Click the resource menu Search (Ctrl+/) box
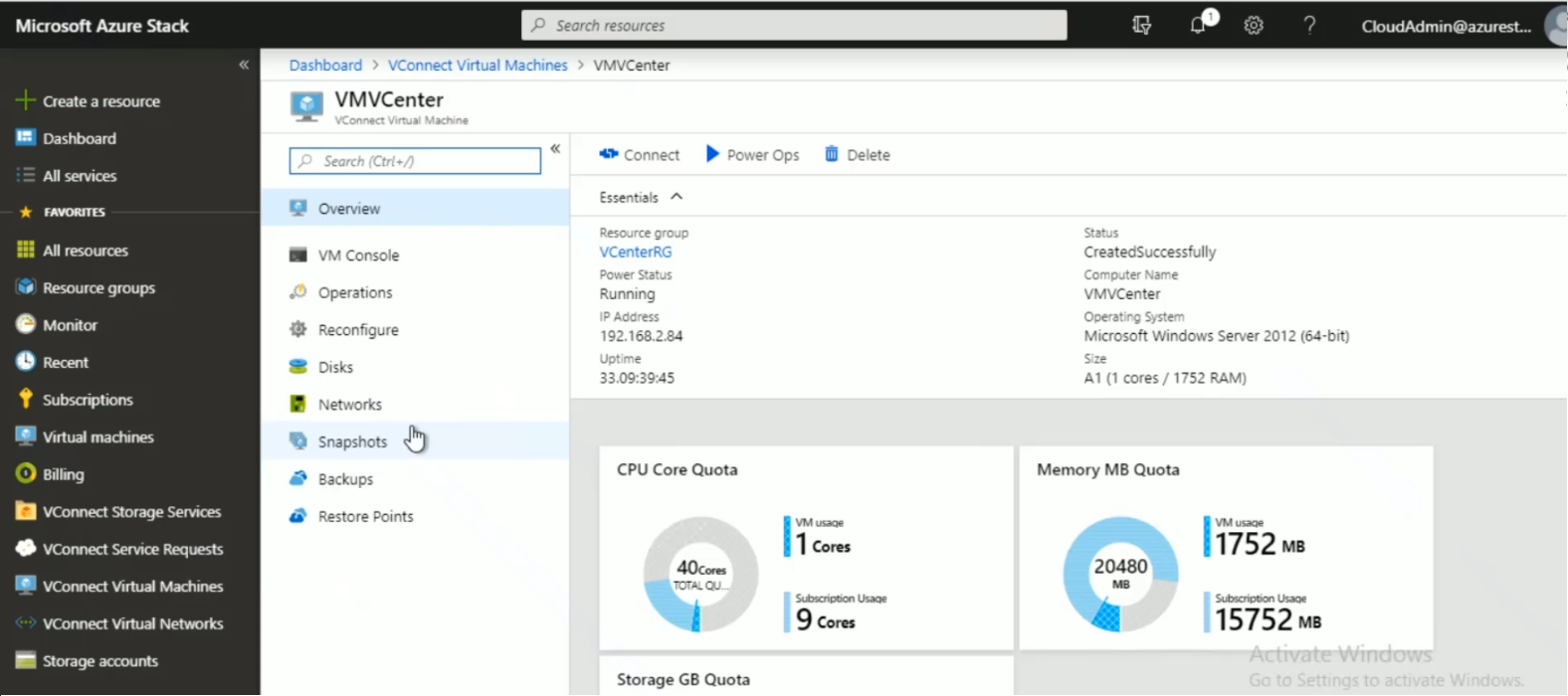This screenshot has width=1568, height=696. coord(415,160)
